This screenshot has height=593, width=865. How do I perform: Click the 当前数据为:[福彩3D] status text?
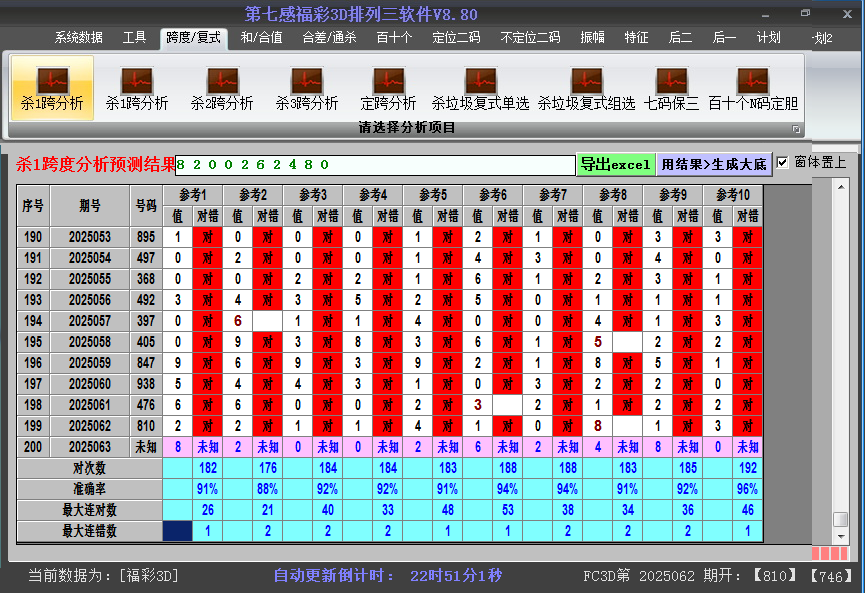104,576
